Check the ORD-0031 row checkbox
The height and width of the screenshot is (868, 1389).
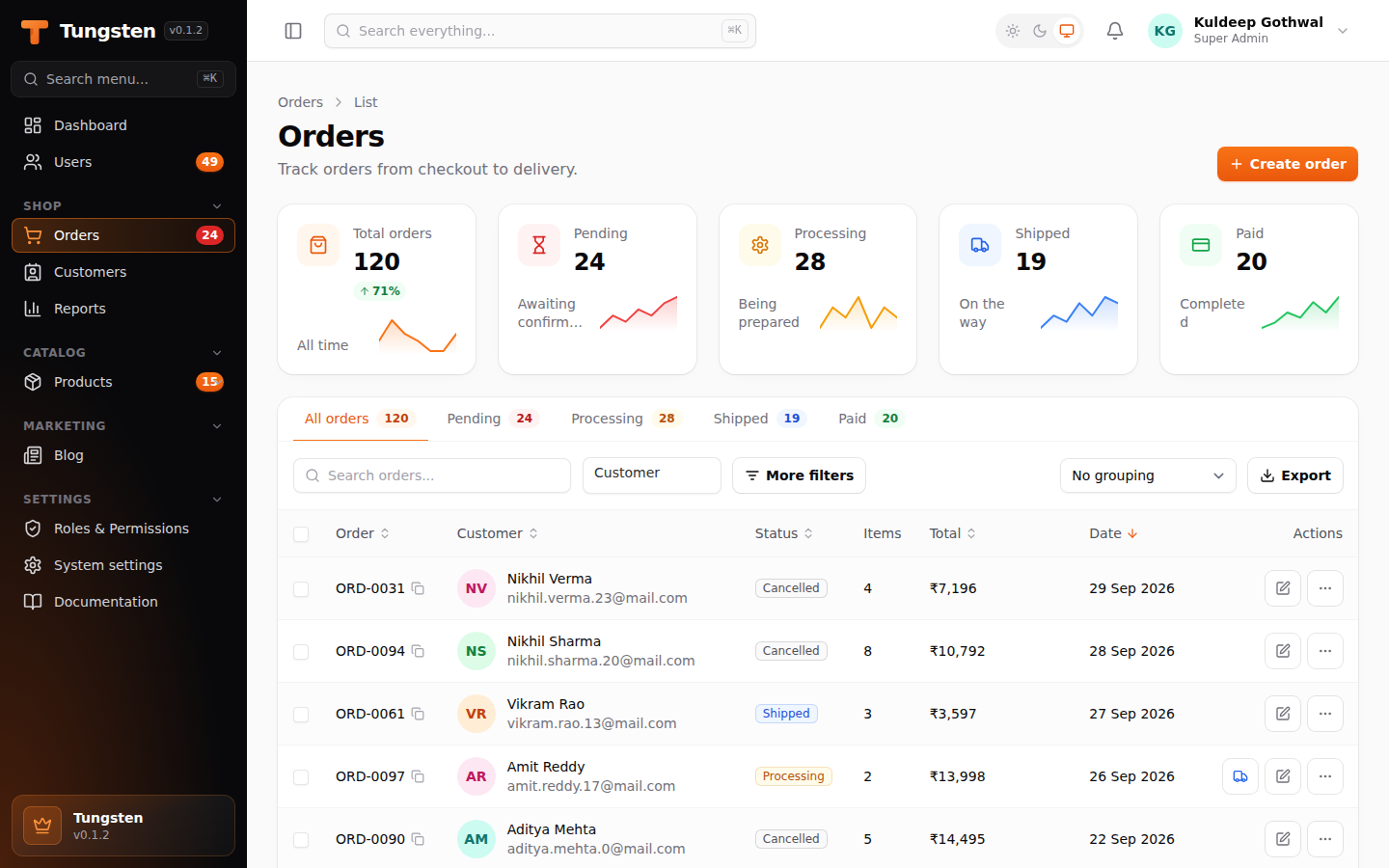coord(301,589)
